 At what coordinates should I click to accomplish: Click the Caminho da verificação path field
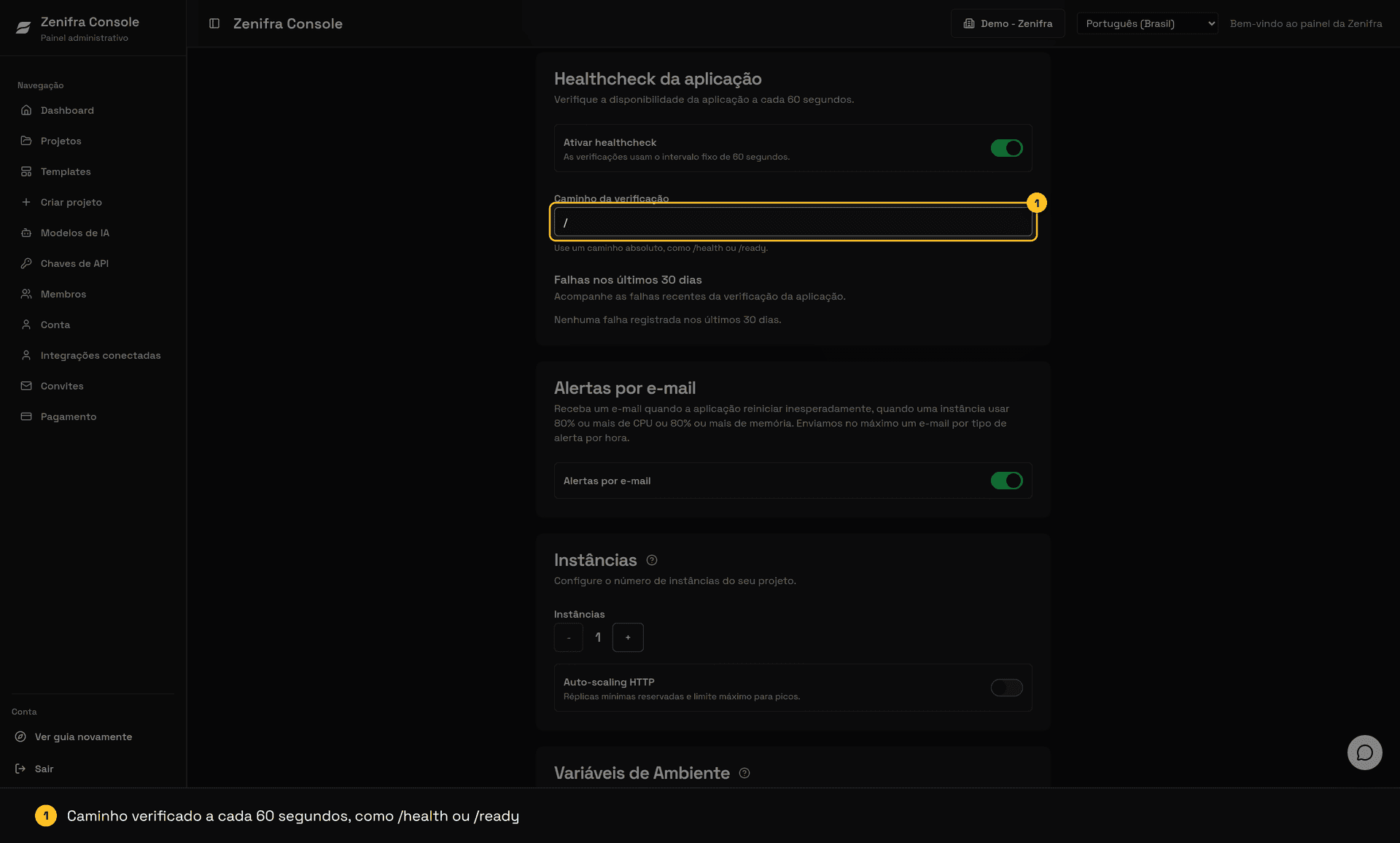(793, 222)
